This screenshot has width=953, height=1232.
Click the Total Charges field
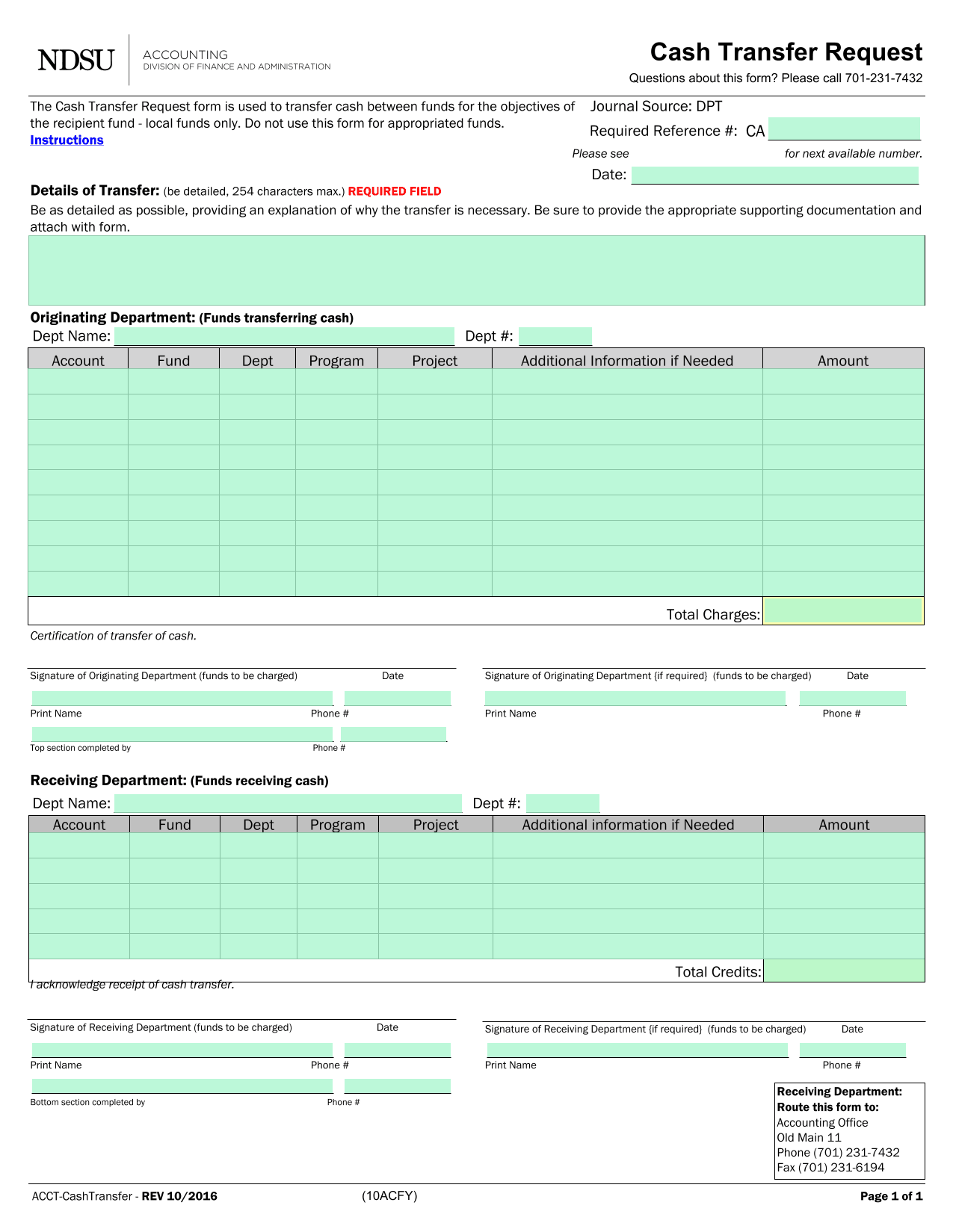[x=844, y=611]
